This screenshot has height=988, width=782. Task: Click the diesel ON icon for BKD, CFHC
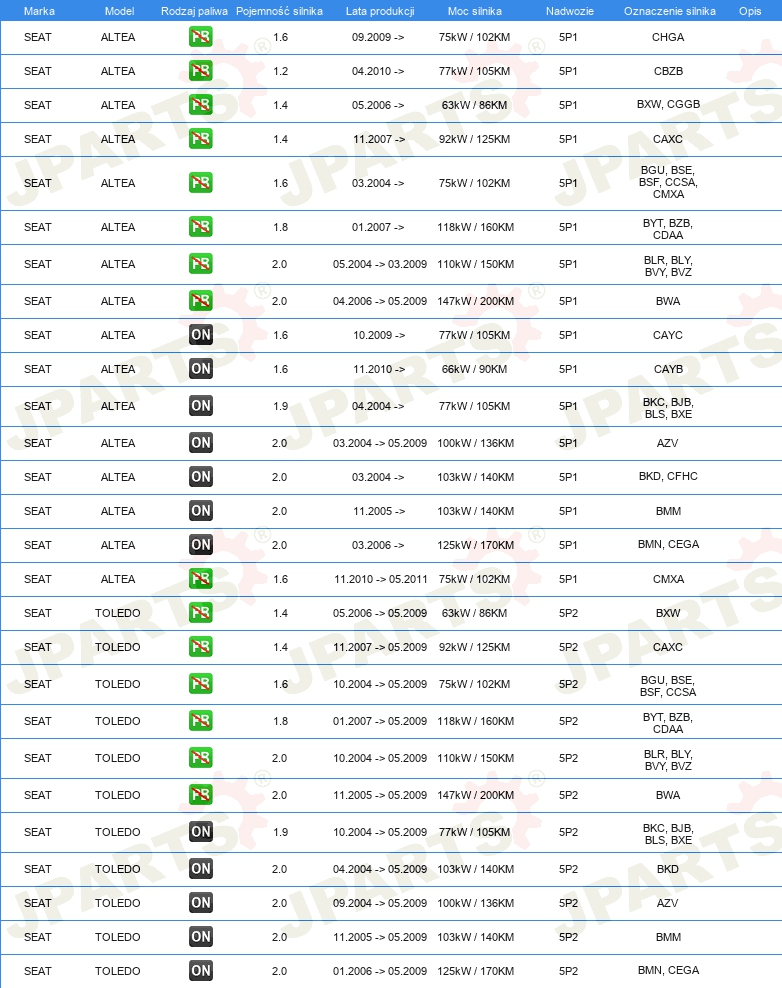click(x=200, y=477)
